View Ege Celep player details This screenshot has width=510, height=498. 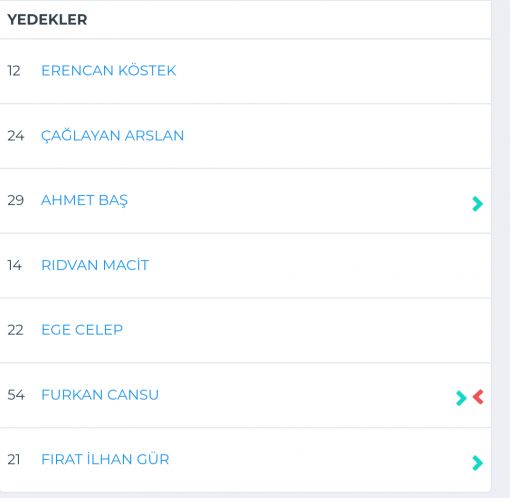click(82, 330)
